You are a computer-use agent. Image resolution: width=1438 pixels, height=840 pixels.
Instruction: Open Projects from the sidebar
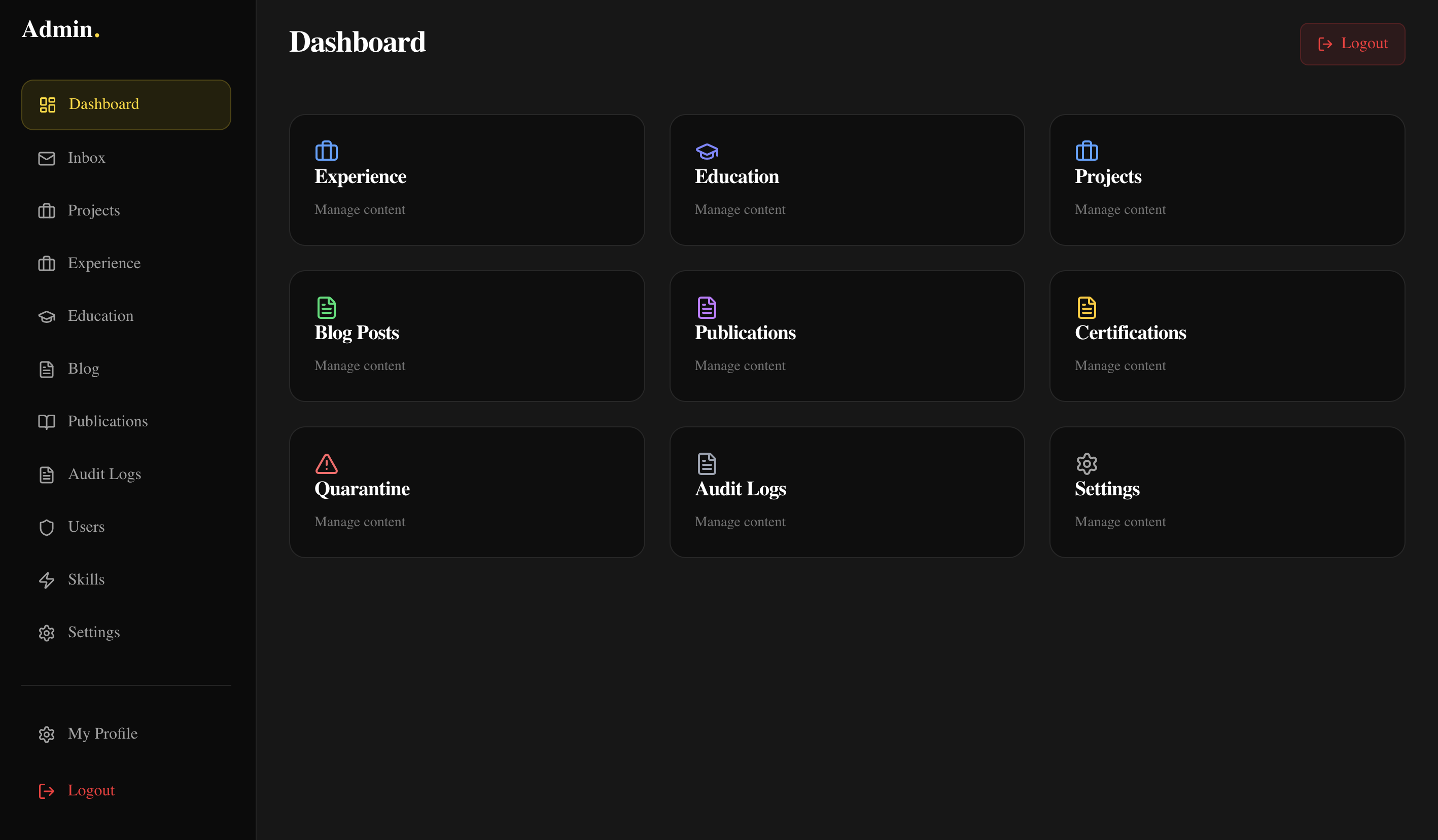(x=93, y=210)
